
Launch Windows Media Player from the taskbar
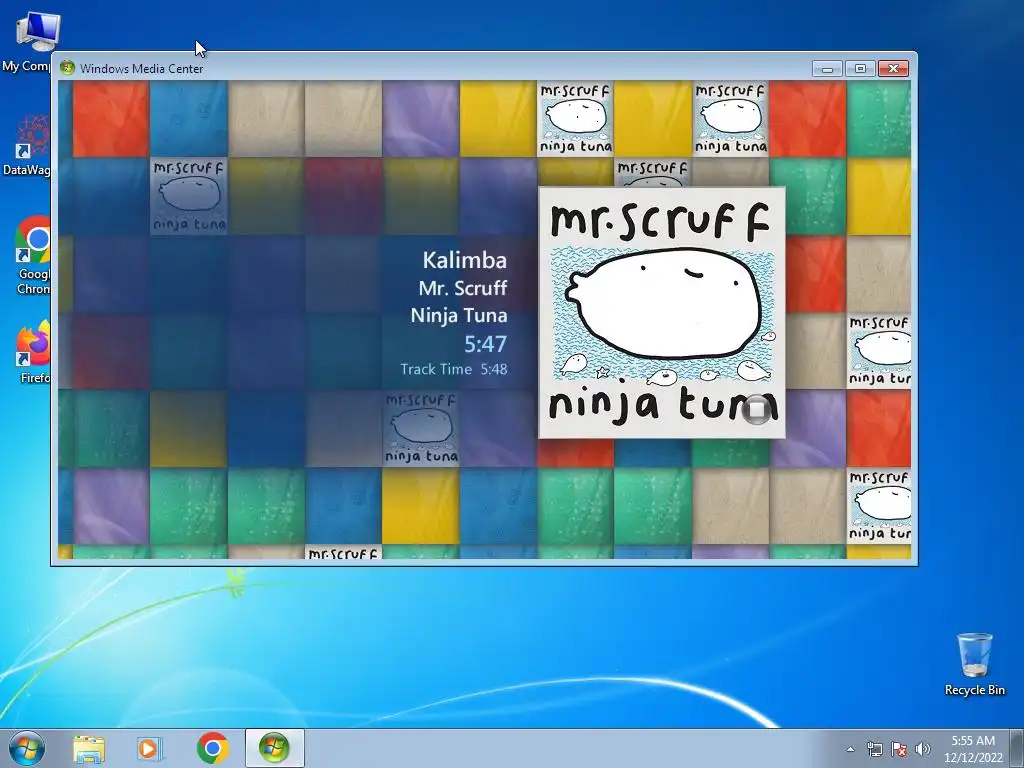[x=149, y=749]
